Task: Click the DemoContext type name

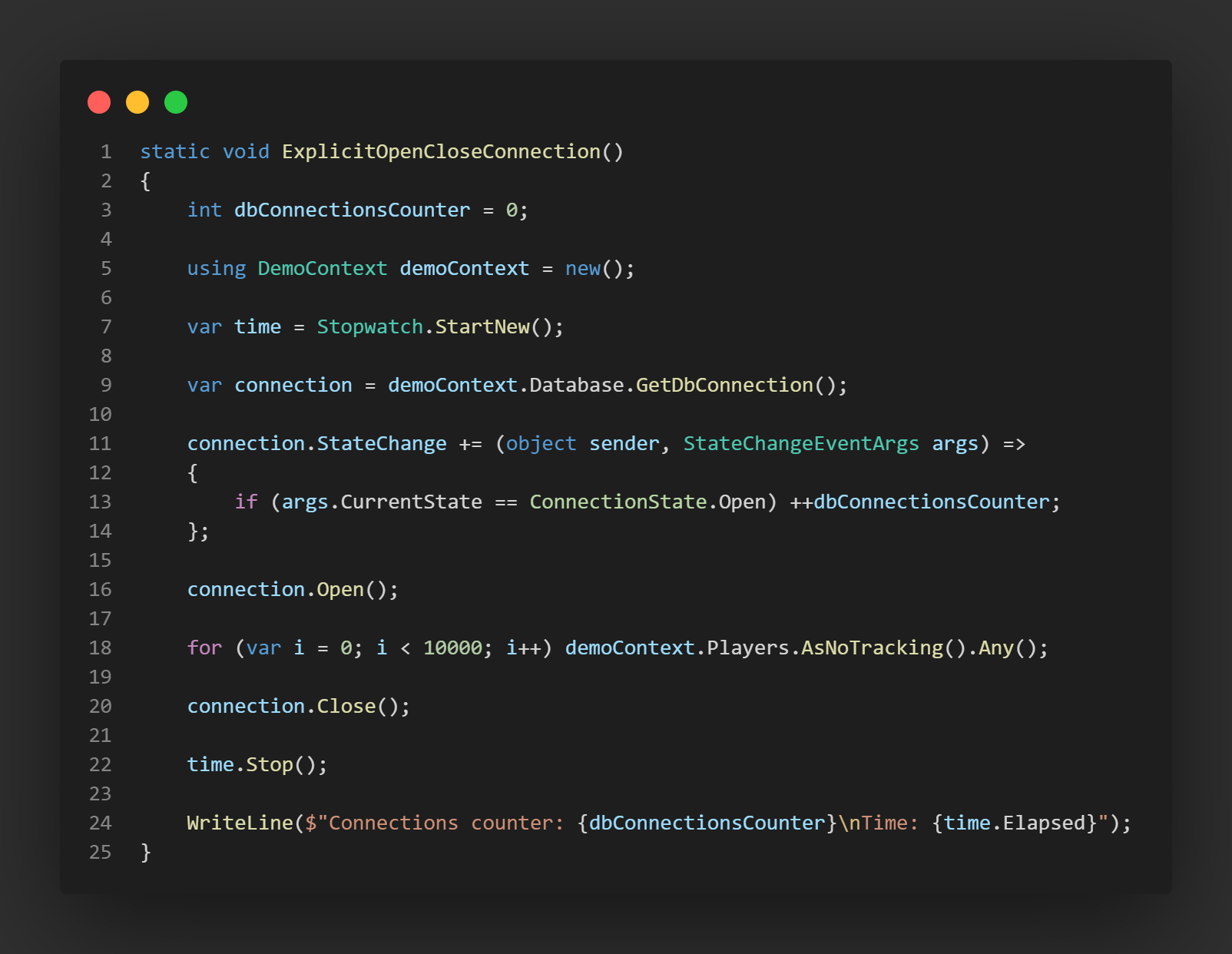Action: coord(323,269)
